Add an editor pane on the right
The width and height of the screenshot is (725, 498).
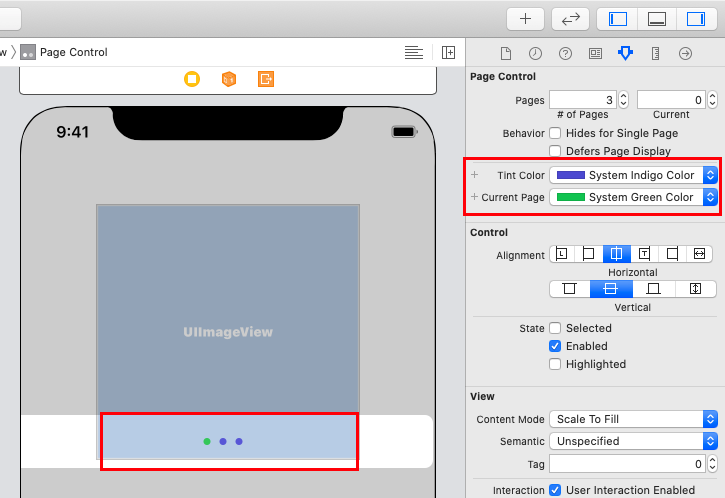449,52
